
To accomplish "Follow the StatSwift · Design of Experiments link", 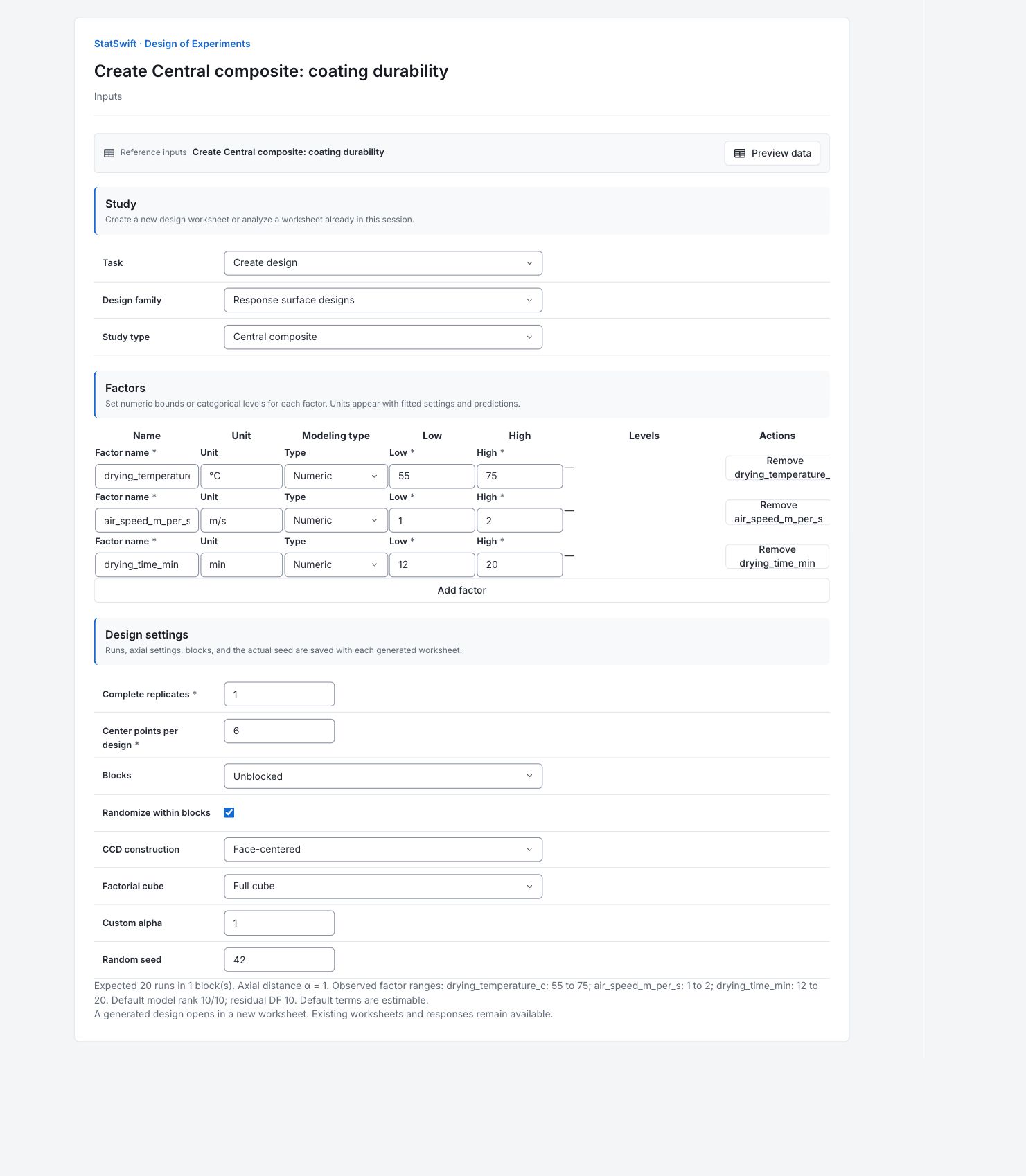I will point(173,44).
